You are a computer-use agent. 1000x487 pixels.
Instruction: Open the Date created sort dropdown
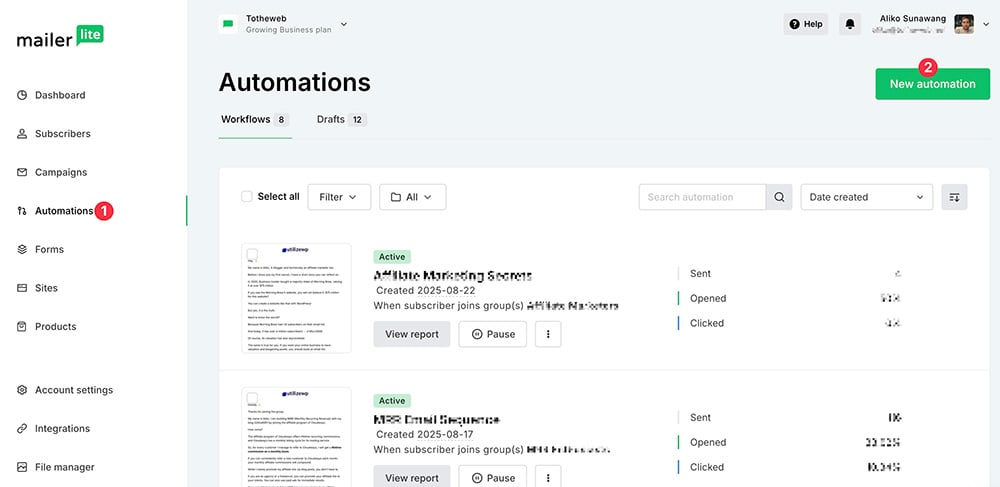click(866, 197)
